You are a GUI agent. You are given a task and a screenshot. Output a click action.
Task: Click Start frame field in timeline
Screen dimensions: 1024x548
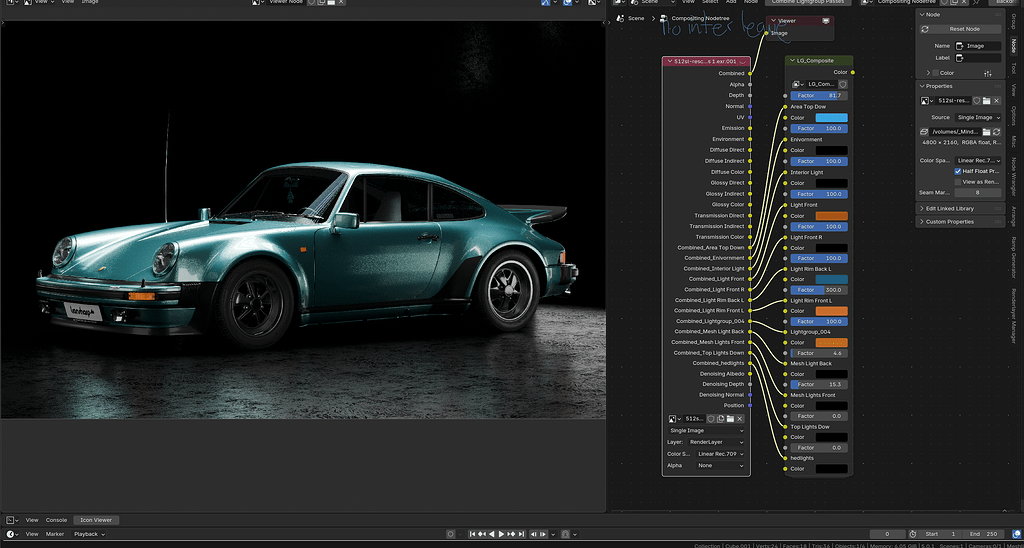tap(941, 534)
